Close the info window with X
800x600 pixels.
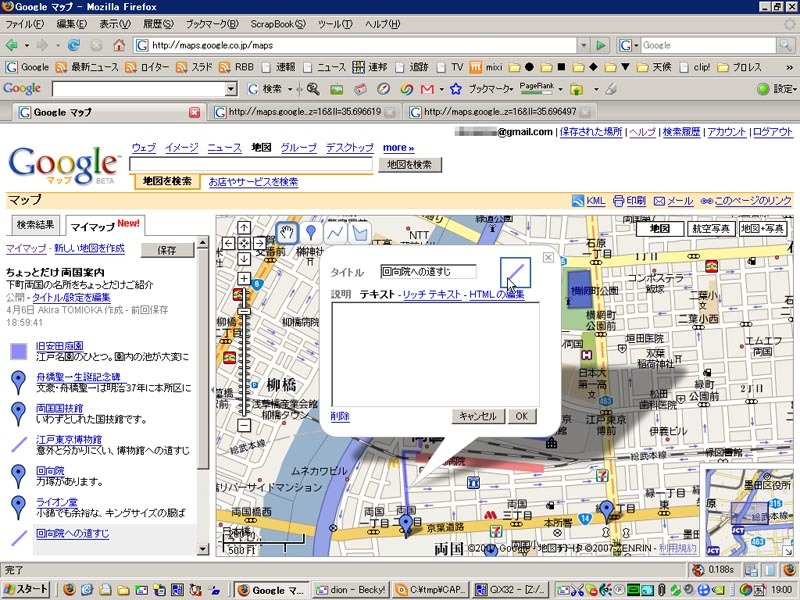548,257
